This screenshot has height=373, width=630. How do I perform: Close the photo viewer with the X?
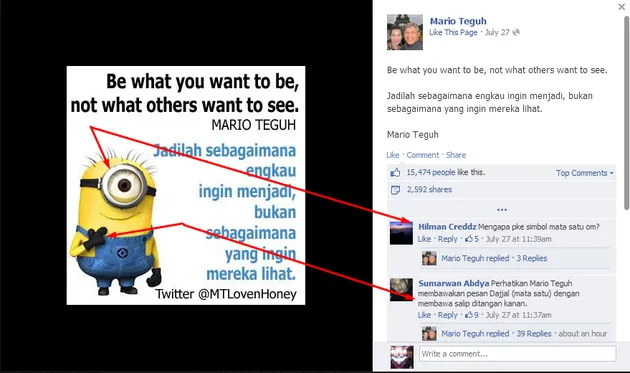[621, 7]
